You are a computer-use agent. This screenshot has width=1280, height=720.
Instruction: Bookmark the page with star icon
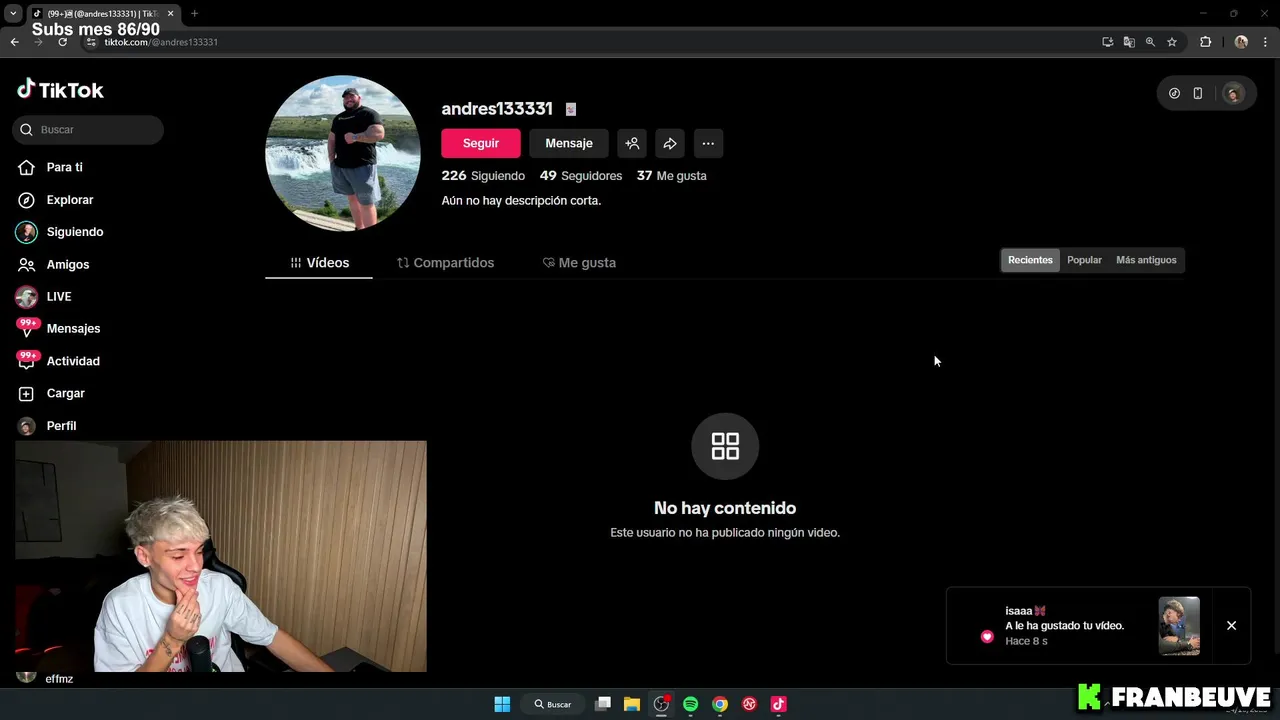[1172, 42]
